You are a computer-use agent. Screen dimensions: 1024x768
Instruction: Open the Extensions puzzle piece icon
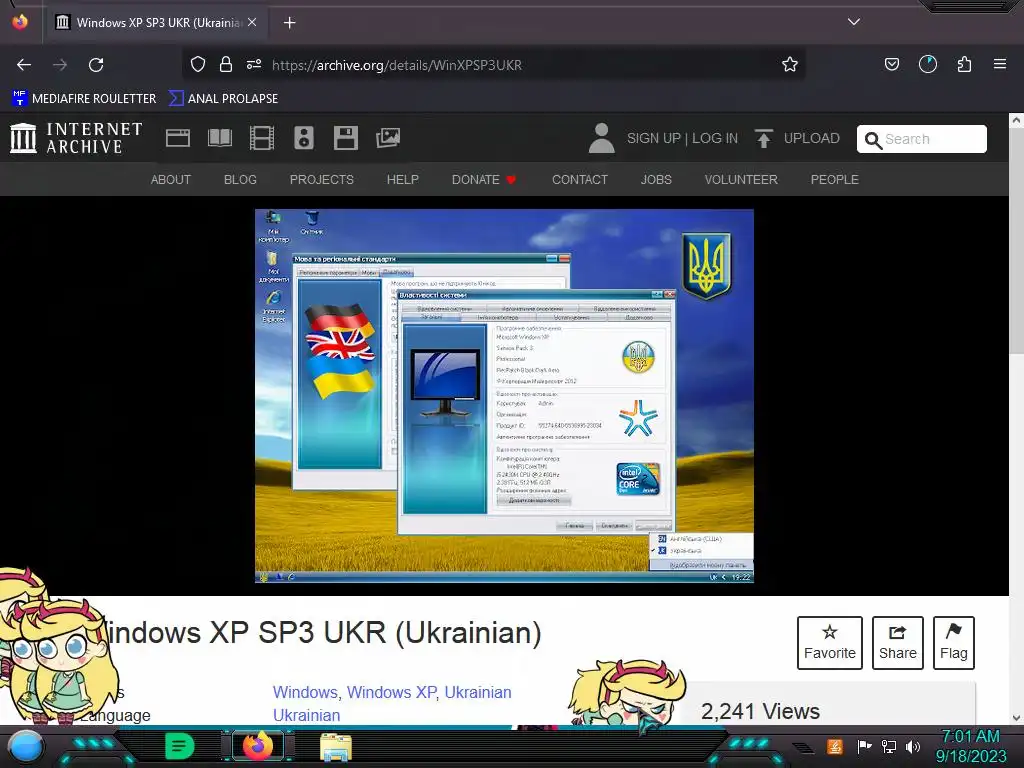[964, 65]
